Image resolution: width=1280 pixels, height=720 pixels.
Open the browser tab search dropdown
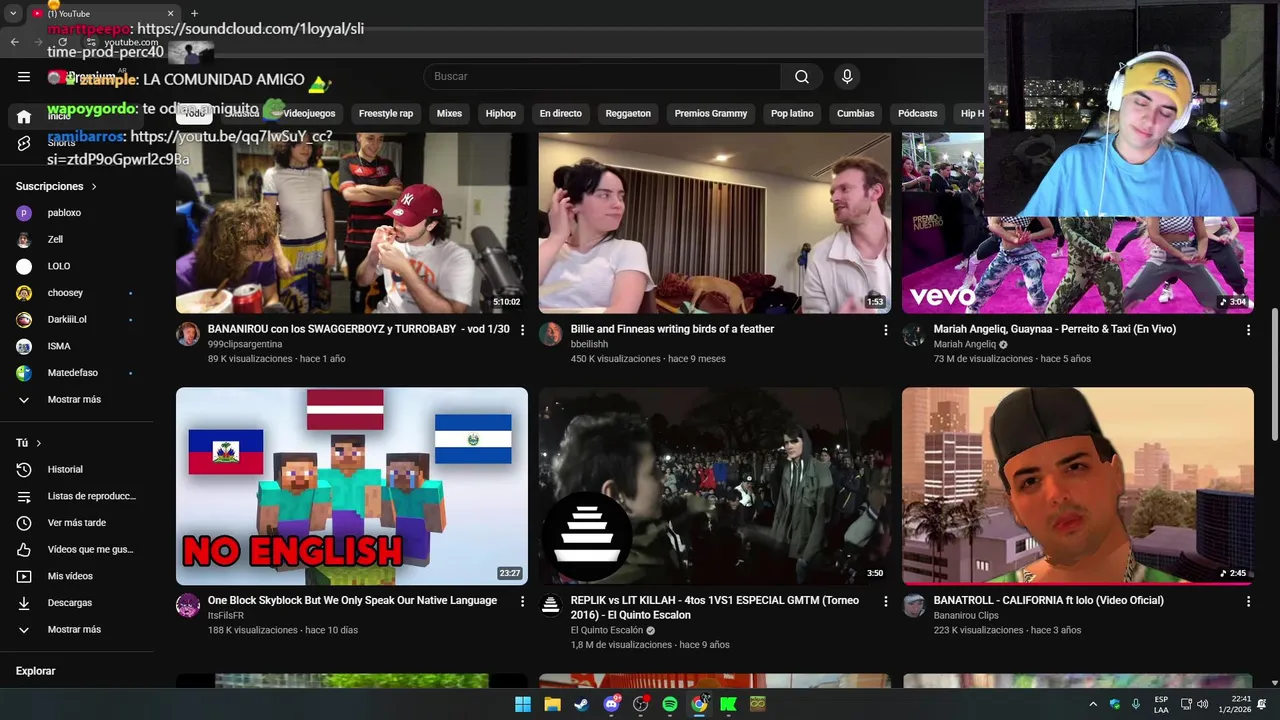13,13
